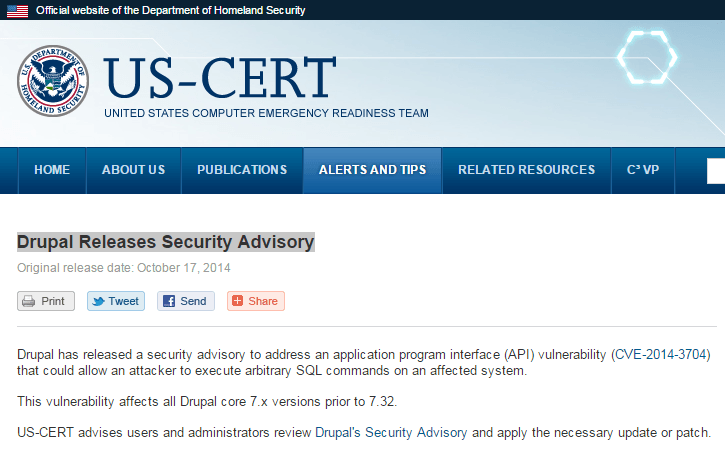725x463 pixels.
Task: Click the Tweet button label
Action: [123, 302]
